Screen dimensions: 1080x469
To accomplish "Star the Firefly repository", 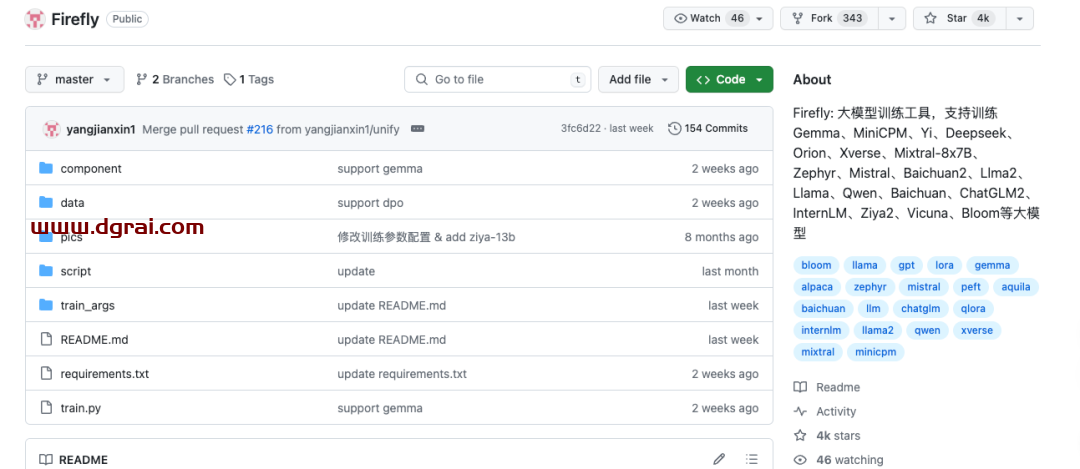I will tap(960, 19).
